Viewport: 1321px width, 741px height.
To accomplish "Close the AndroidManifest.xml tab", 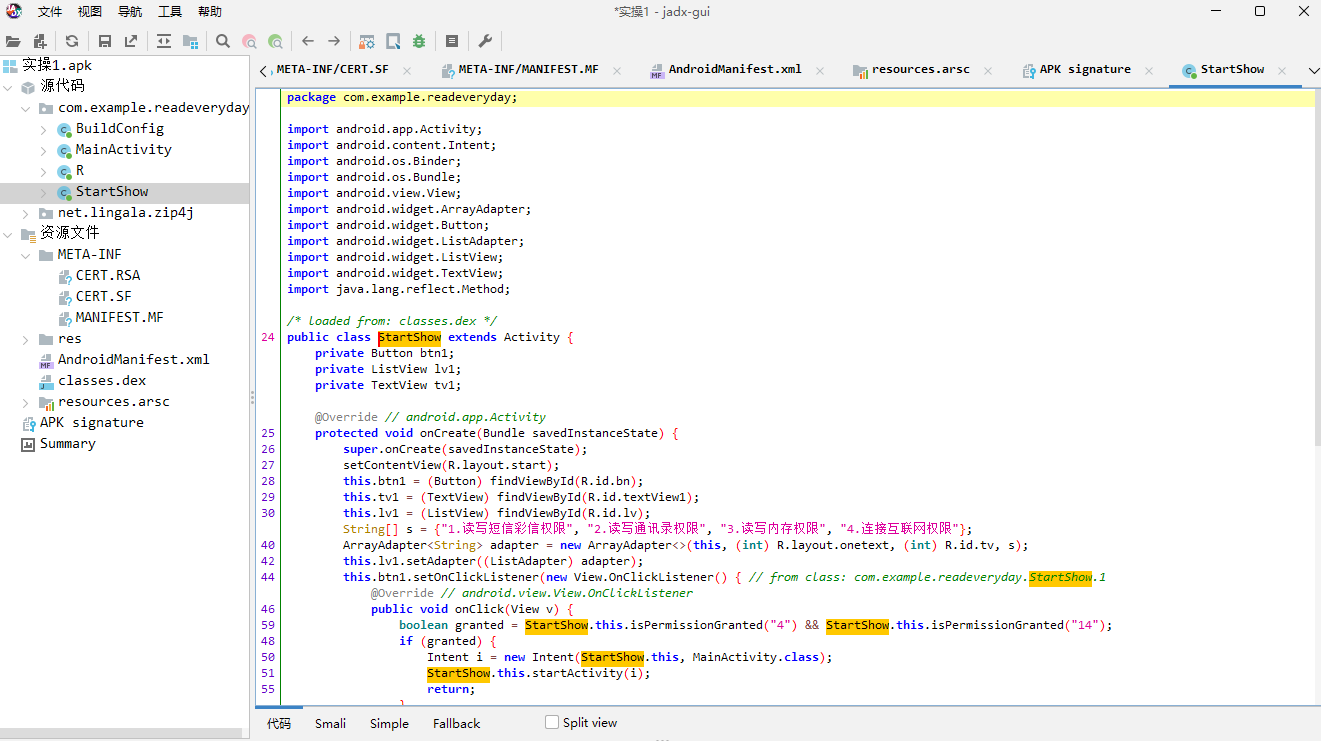I will pos(820,70).
